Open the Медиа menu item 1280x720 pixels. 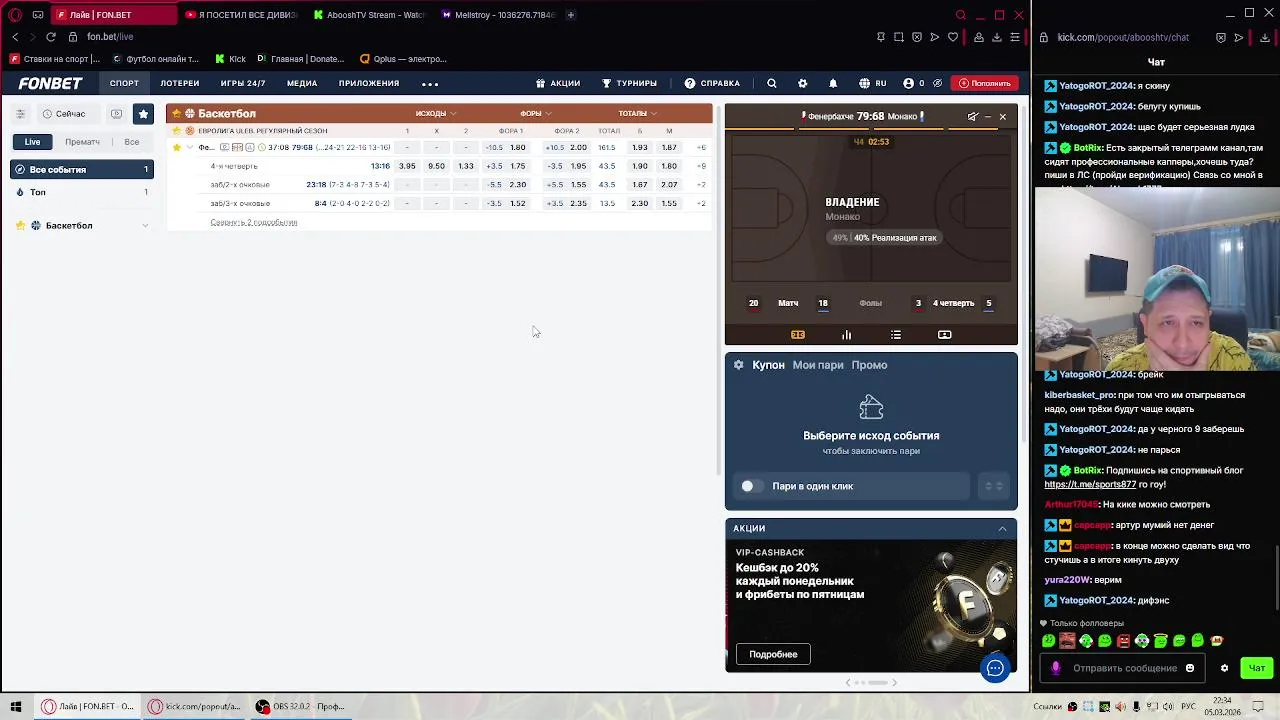[302, 83]
